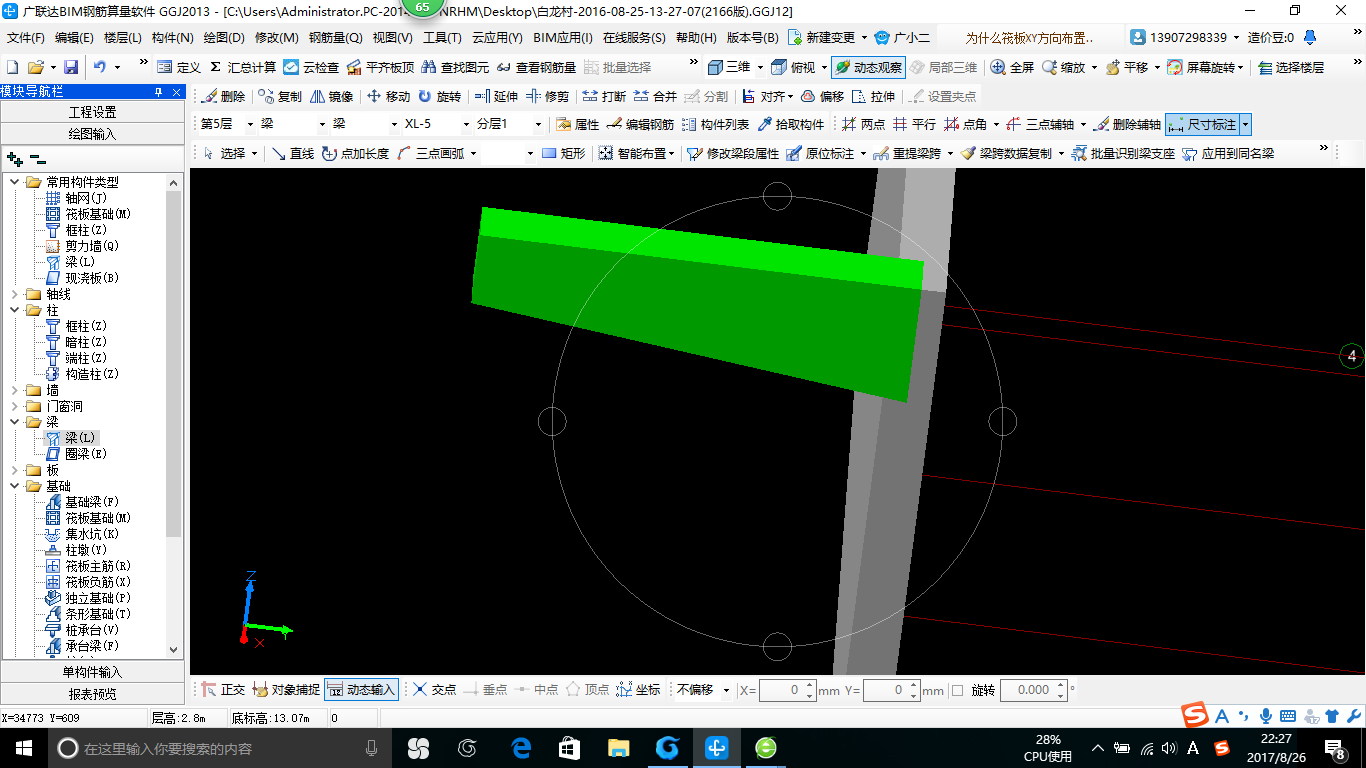Open 云检查 cloud check
This screenshot has width=1366, height=768.
coord(311,67)
